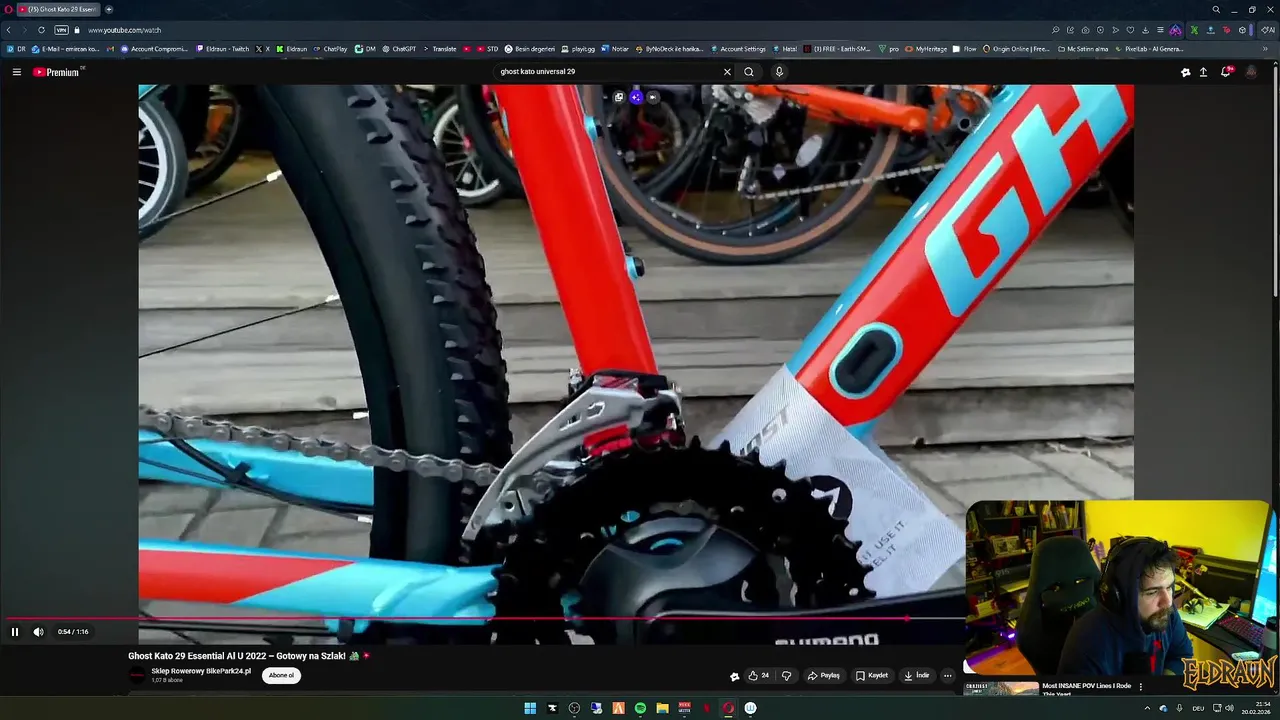Pause the video with the pause button
The height and width of the screenshot is (720, 1280).
tap(14, 631)
